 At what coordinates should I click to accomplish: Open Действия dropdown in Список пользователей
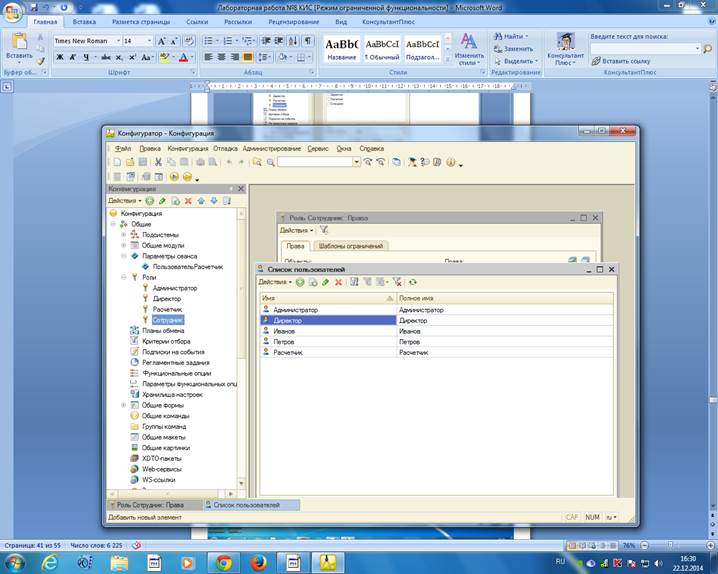pos(275,282)
